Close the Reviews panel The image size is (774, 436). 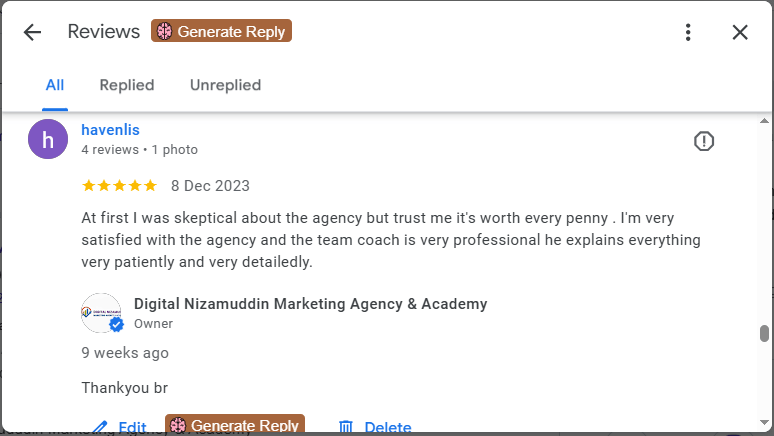tap(740, 32)
